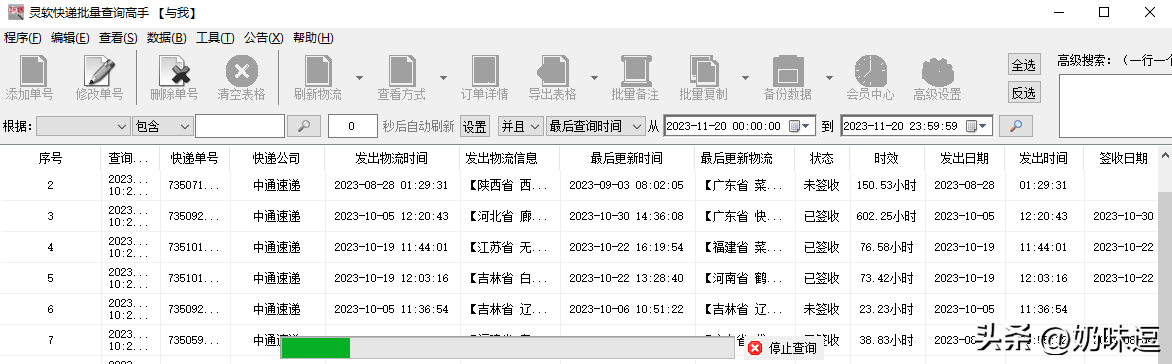Click the 批量备注 icon

(635, 71)
